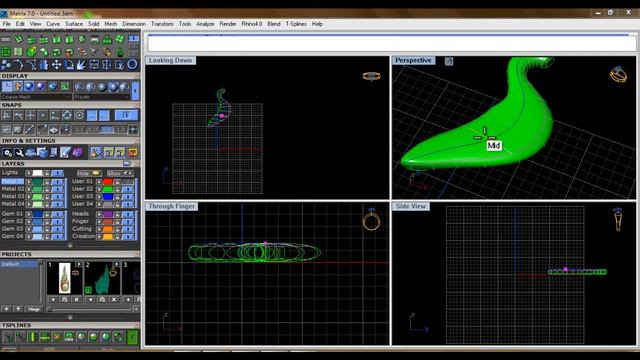Open the Curve menu
640x360 pixels.
tap(53, 24)
